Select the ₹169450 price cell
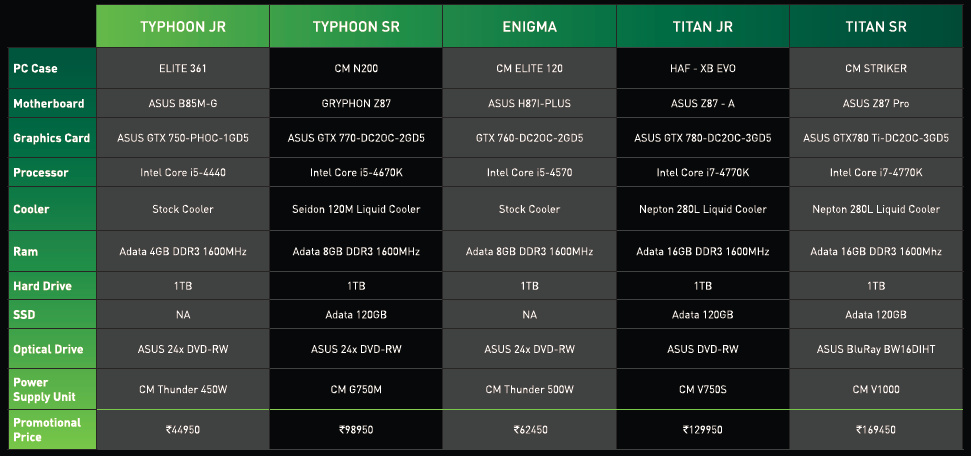Image resolution: width=971 pixels, height=456 pixels. 876,429
